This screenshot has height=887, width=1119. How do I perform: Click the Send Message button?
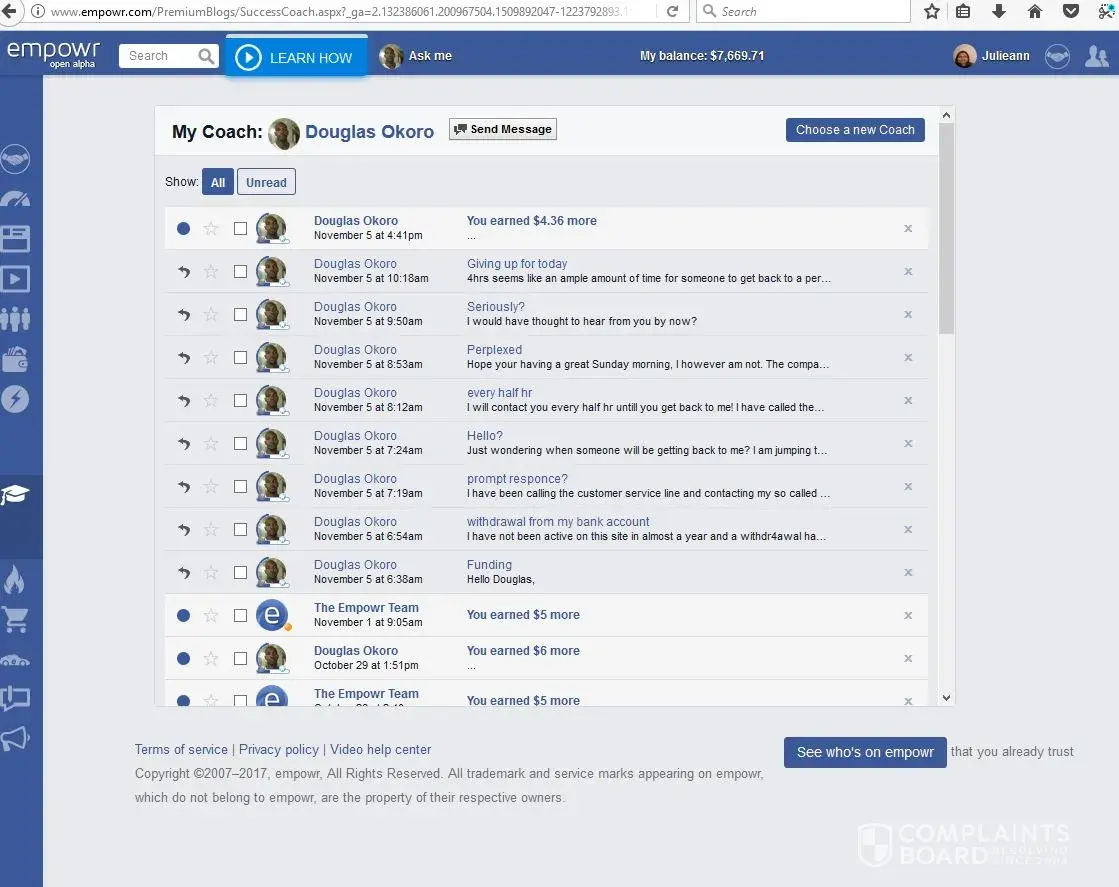pyautogui.click(x=503, y=129)
